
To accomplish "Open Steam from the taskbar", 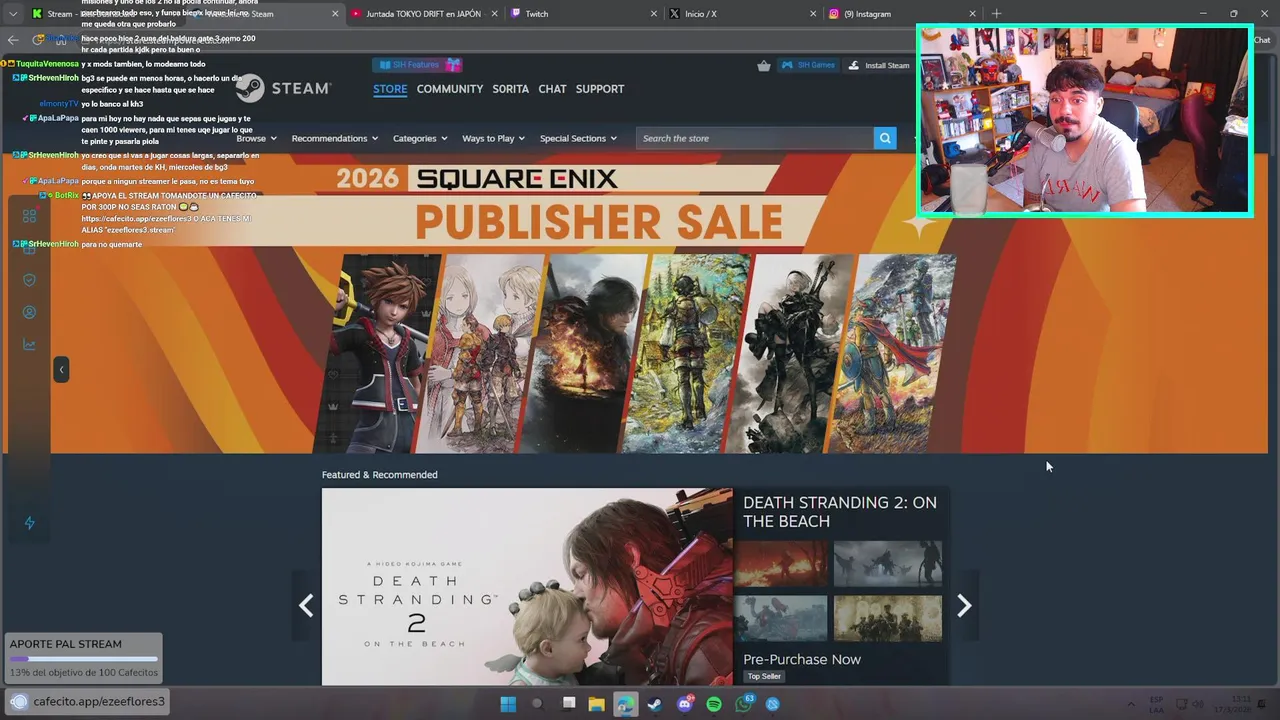I will pos(654,704).
